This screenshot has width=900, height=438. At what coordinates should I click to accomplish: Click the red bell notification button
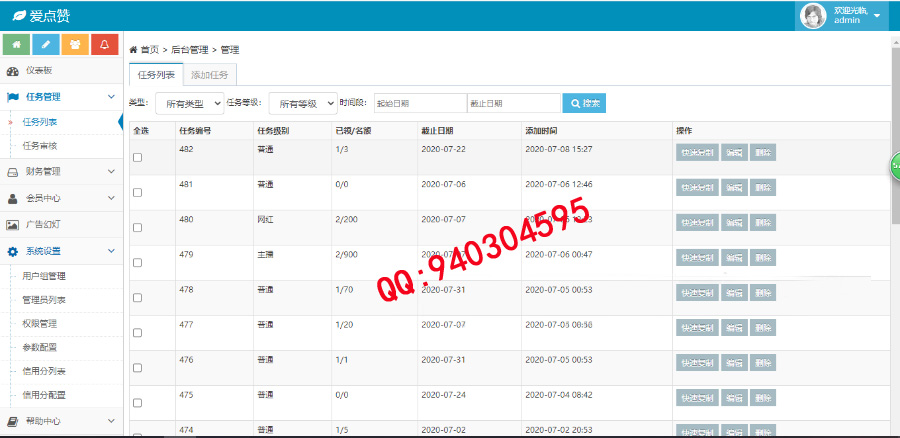(104, 45)
